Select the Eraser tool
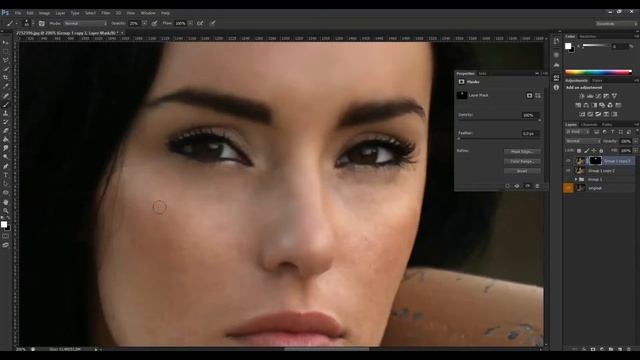 (x=6, y=131)
